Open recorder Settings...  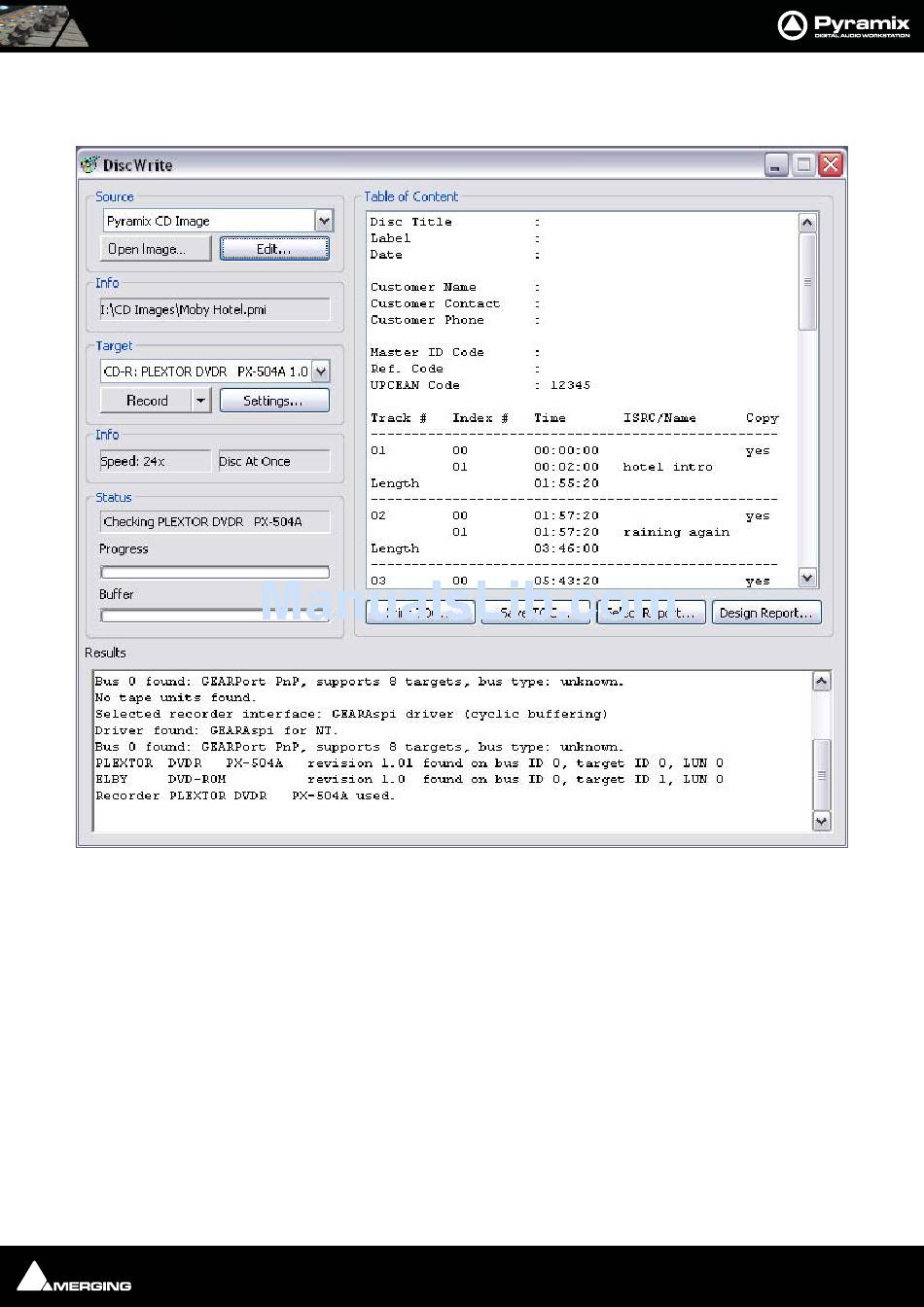coord(274,400)
